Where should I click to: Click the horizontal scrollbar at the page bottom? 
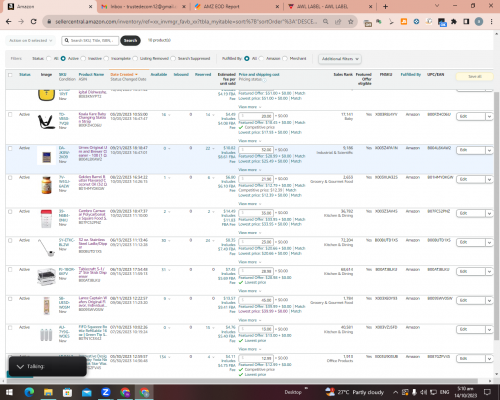coord(242,381)
